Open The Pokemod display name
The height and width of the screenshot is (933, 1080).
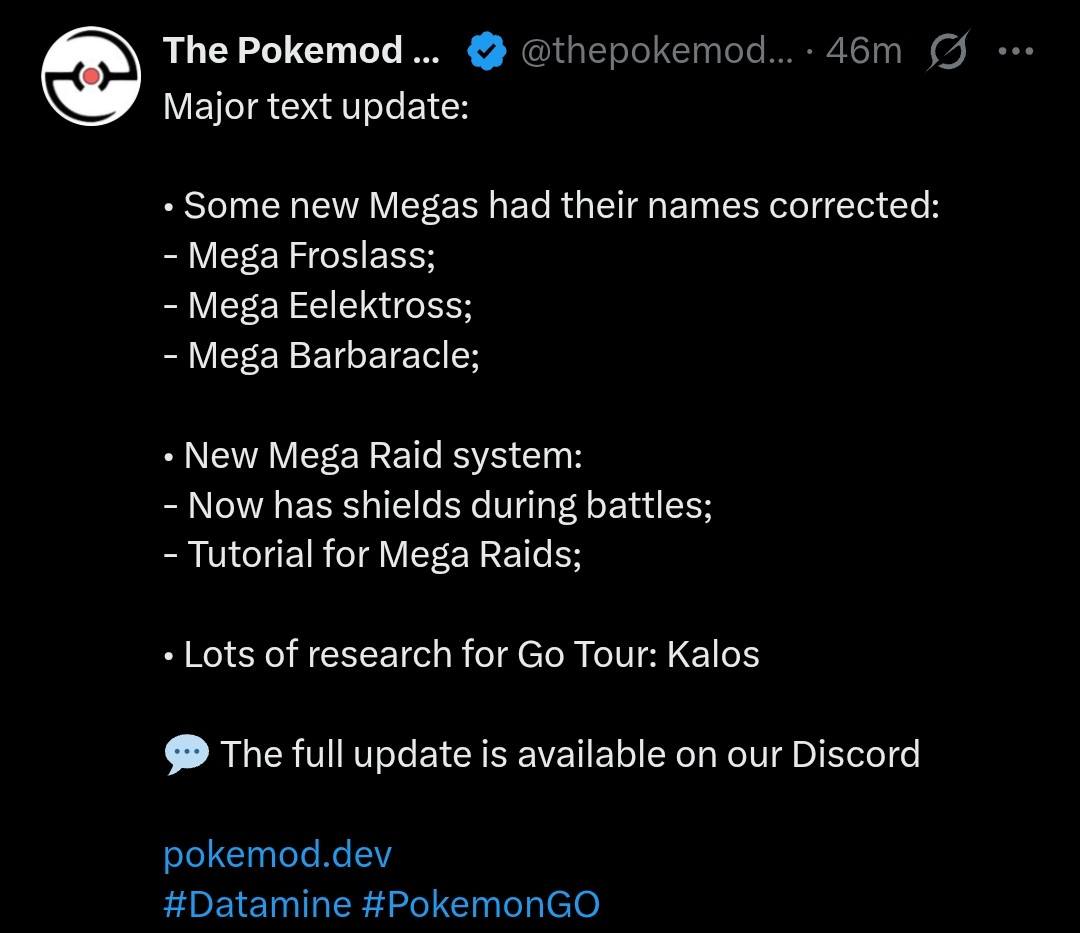(x=300, y=51)
